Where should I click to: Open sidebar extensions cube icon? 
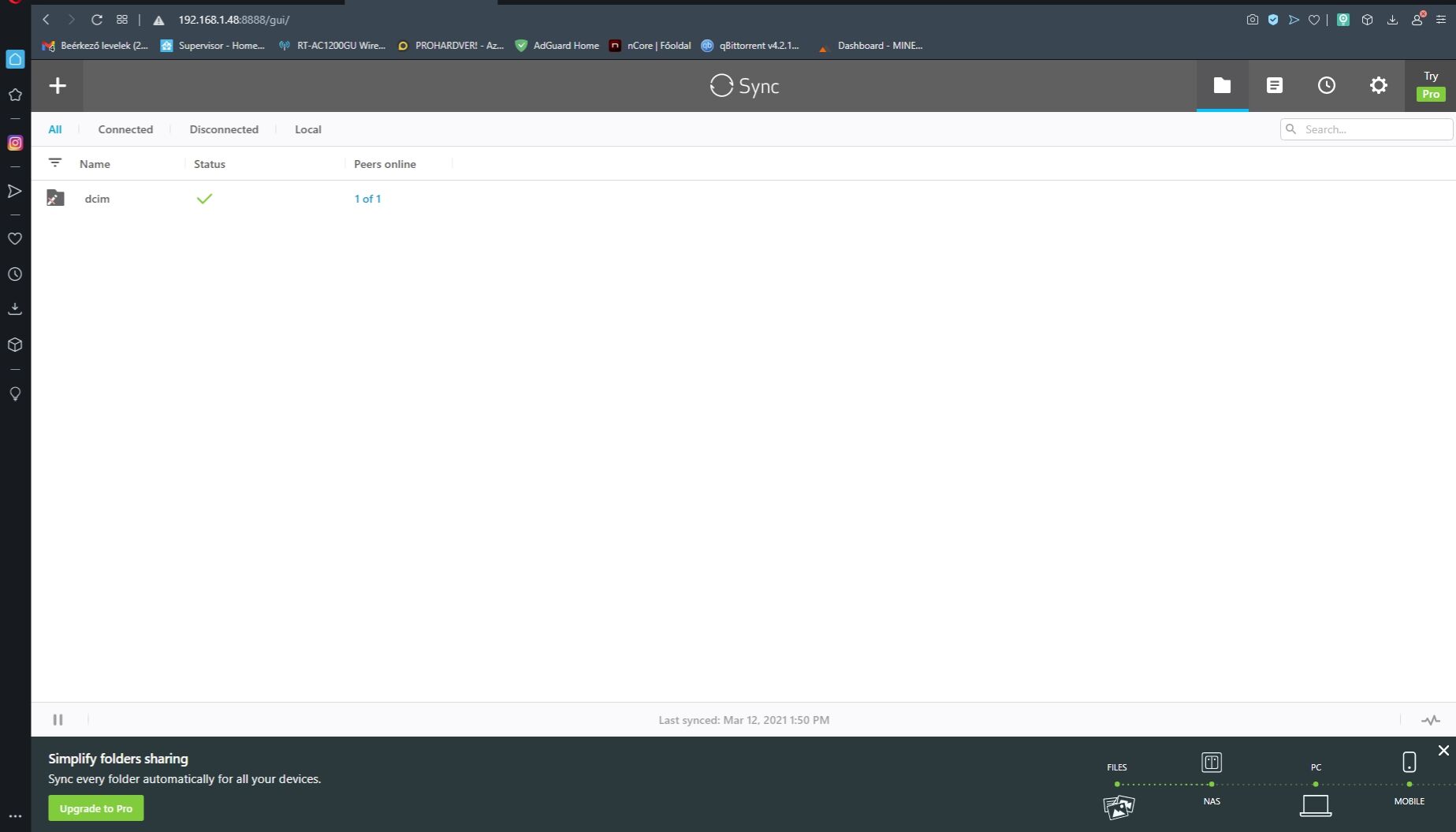15,345
